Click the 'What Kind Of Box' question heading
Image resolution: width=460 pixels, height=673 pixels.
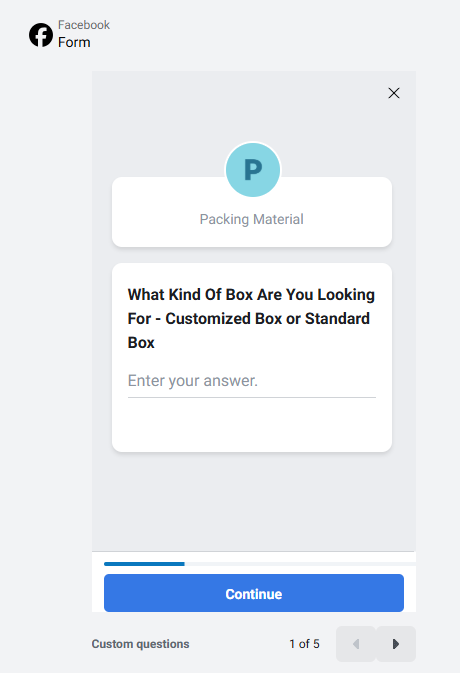point(251,318)
